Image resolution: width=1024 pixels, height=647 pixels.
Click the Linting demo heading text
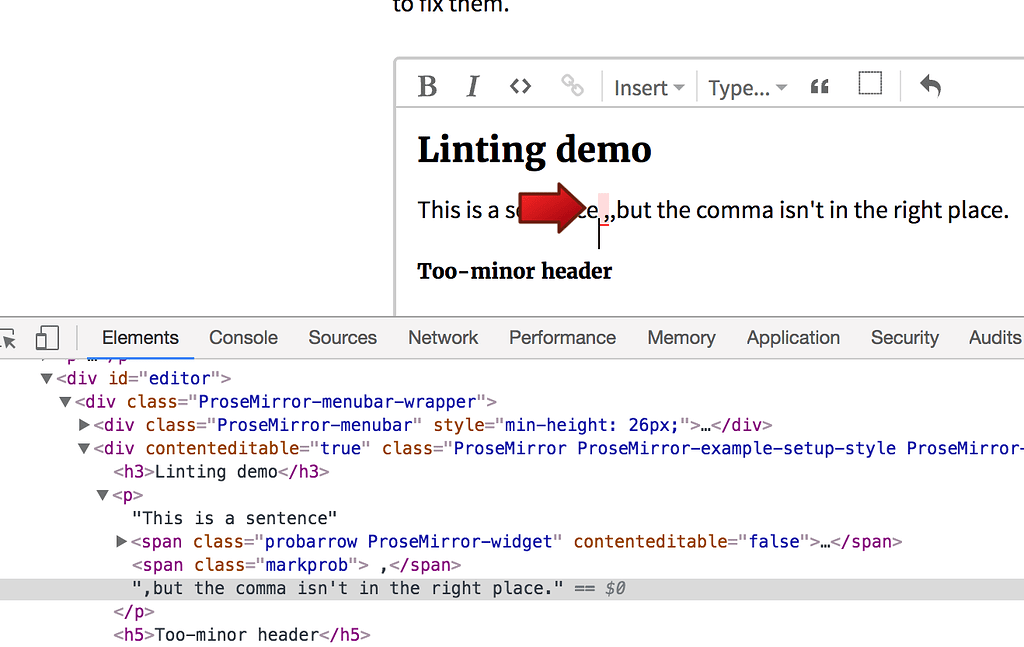coord(534,150)
